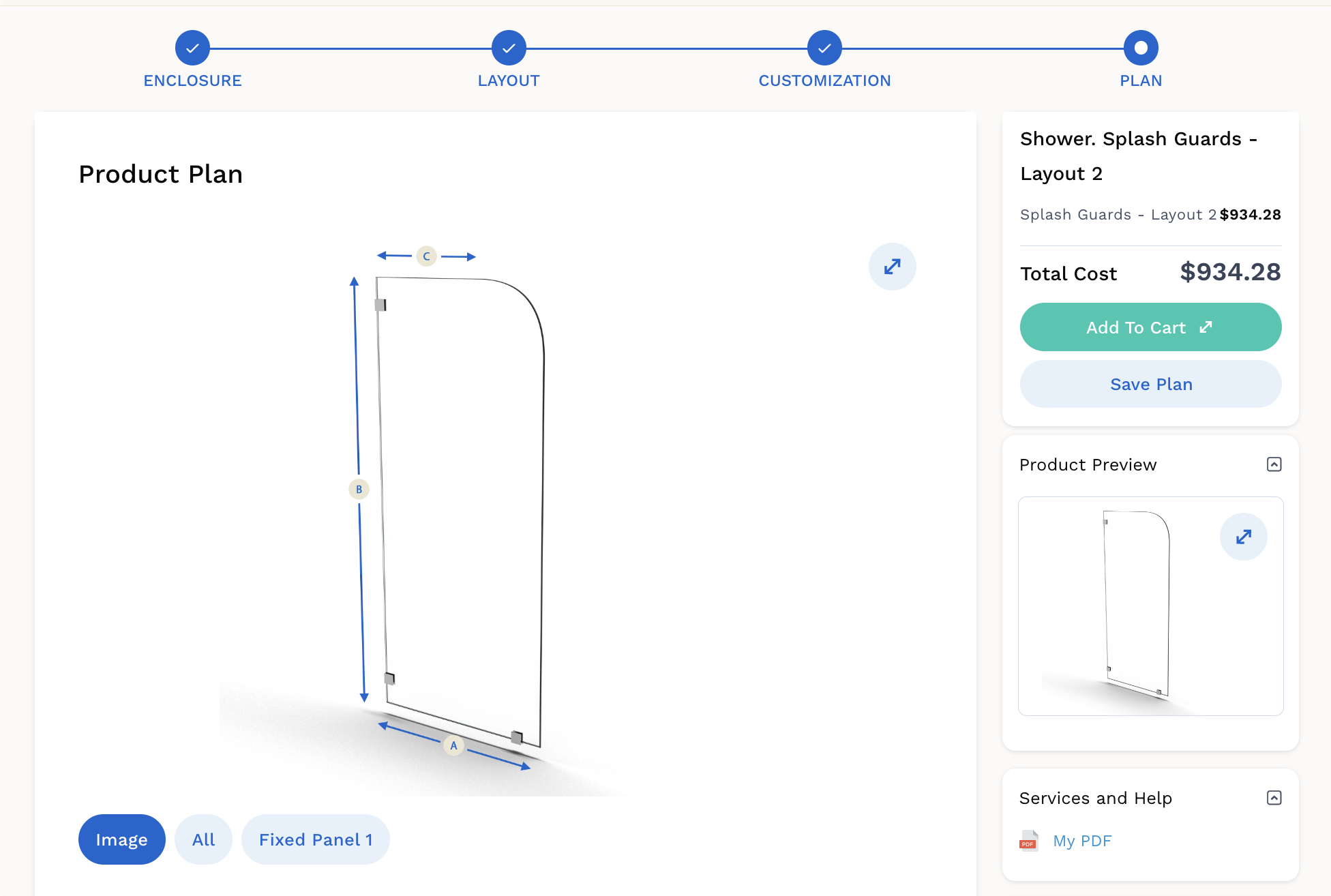Open the CUSTOMIZATION step label
The image size is (1331, 896).
(x=824, y=80)
